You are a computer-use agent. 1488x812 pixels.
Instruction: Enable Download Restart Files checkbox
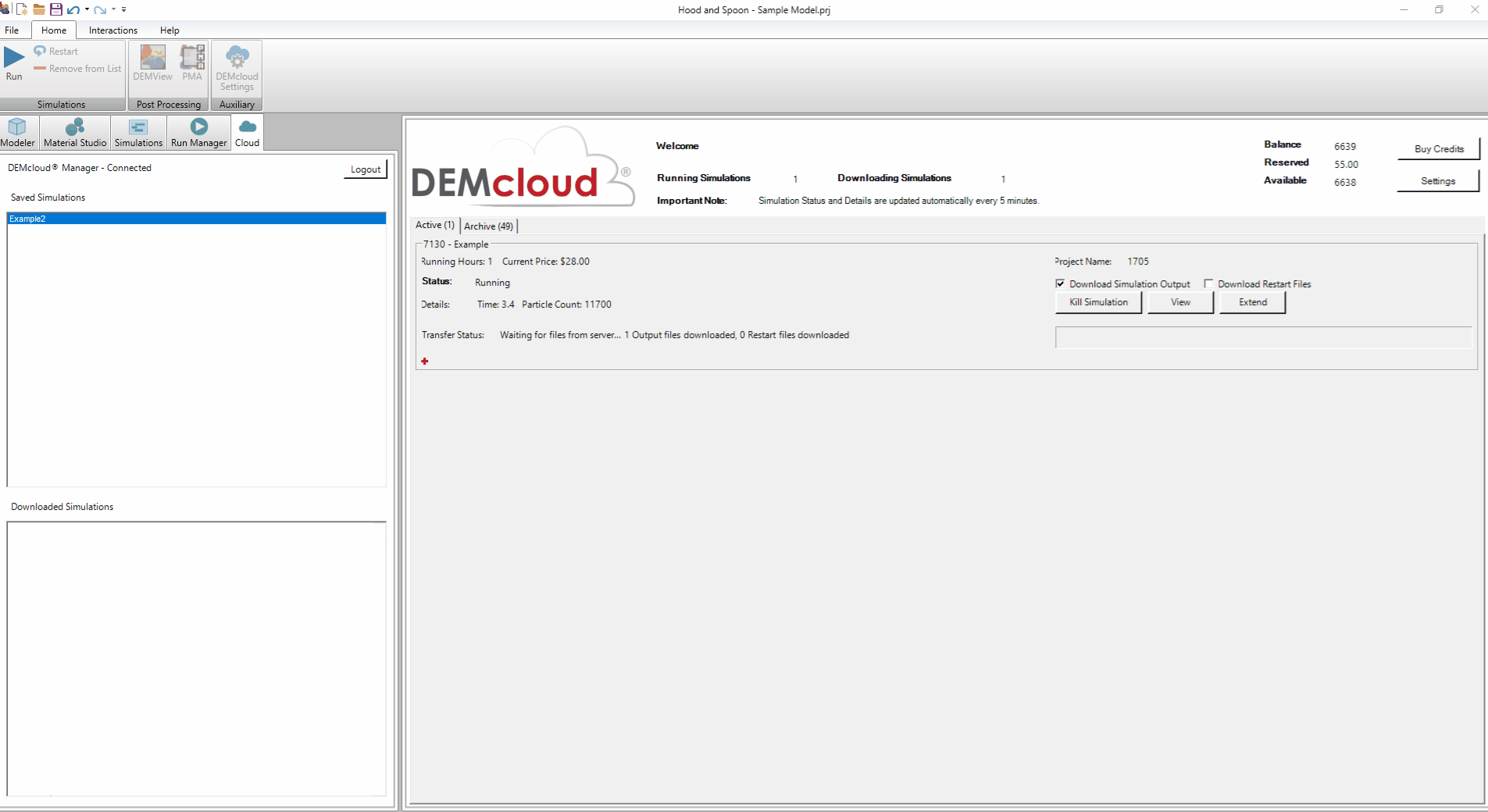[1208, 283]
